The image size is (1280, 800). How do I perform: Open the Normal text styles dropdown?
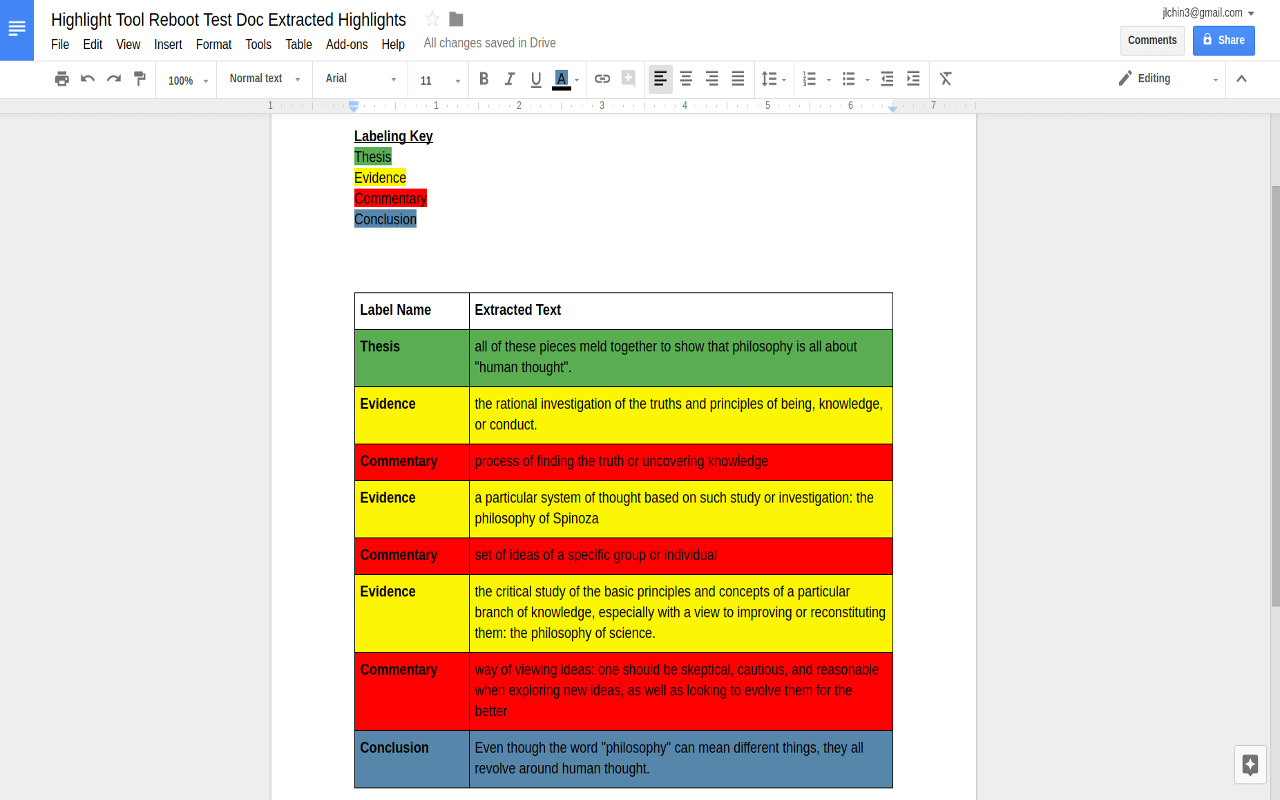[263, 78]
